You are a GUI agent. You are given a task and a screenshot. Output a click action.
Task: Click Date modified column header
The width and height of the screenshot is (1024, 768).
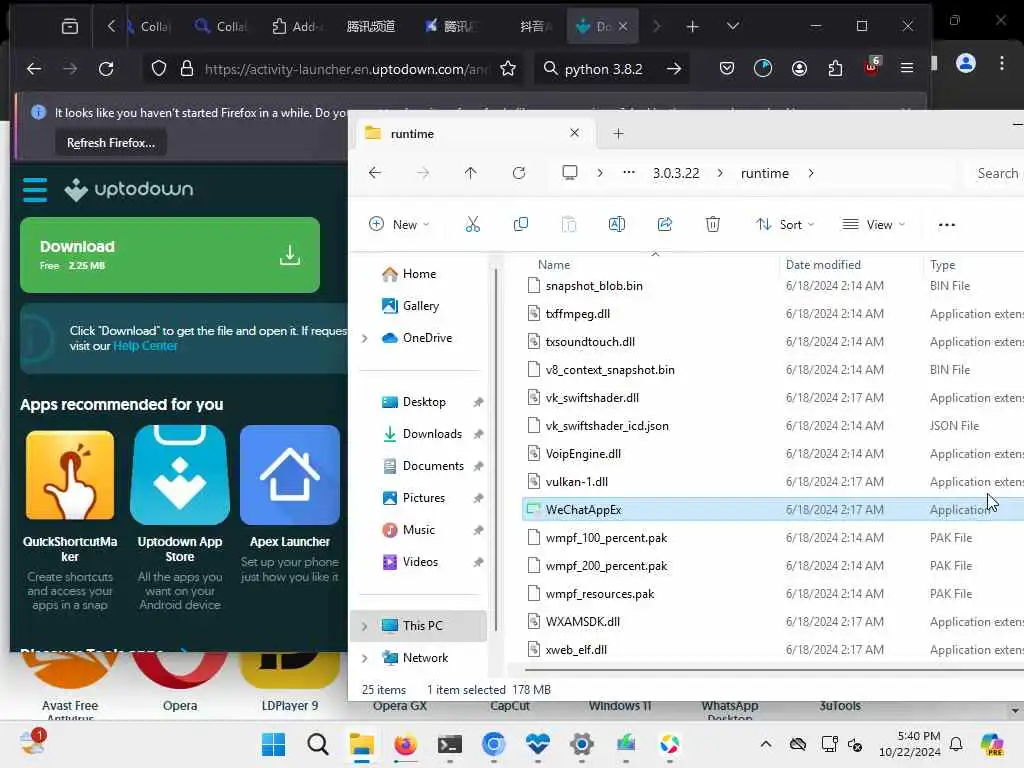[823, 265]
